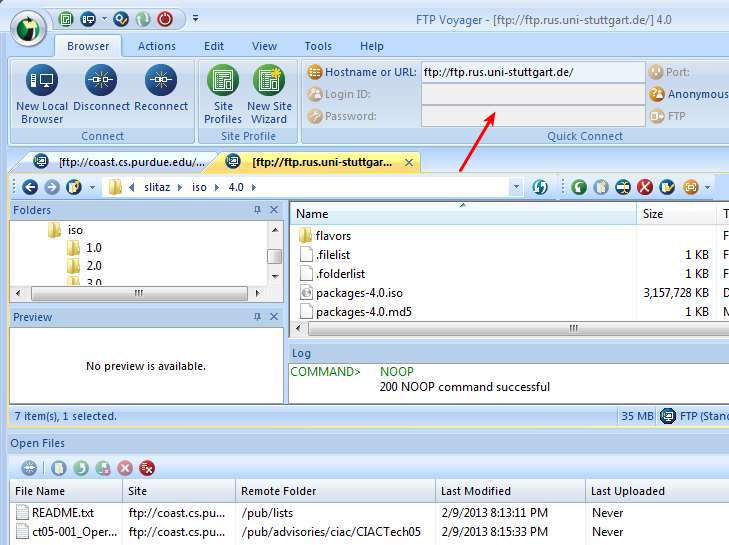Image resolution: width=729 pixels, height=545 pixels.
Task: Click the Folders tree horizontal scrollbar
Action: pos(139,293)
